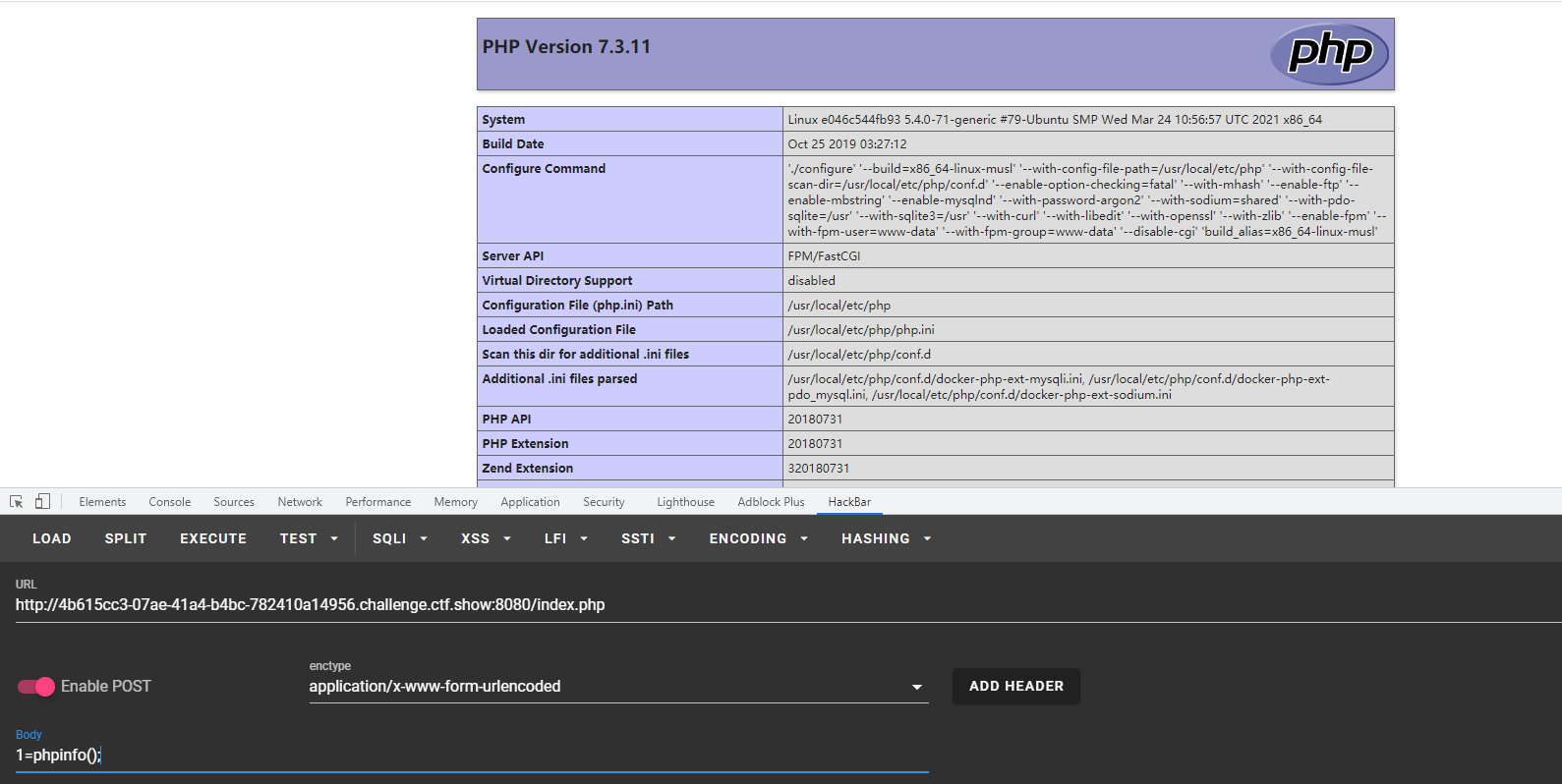Click the Virtual Directory Support label
The width and height of the screenshot is (1562, 784).
pos(557,280)
